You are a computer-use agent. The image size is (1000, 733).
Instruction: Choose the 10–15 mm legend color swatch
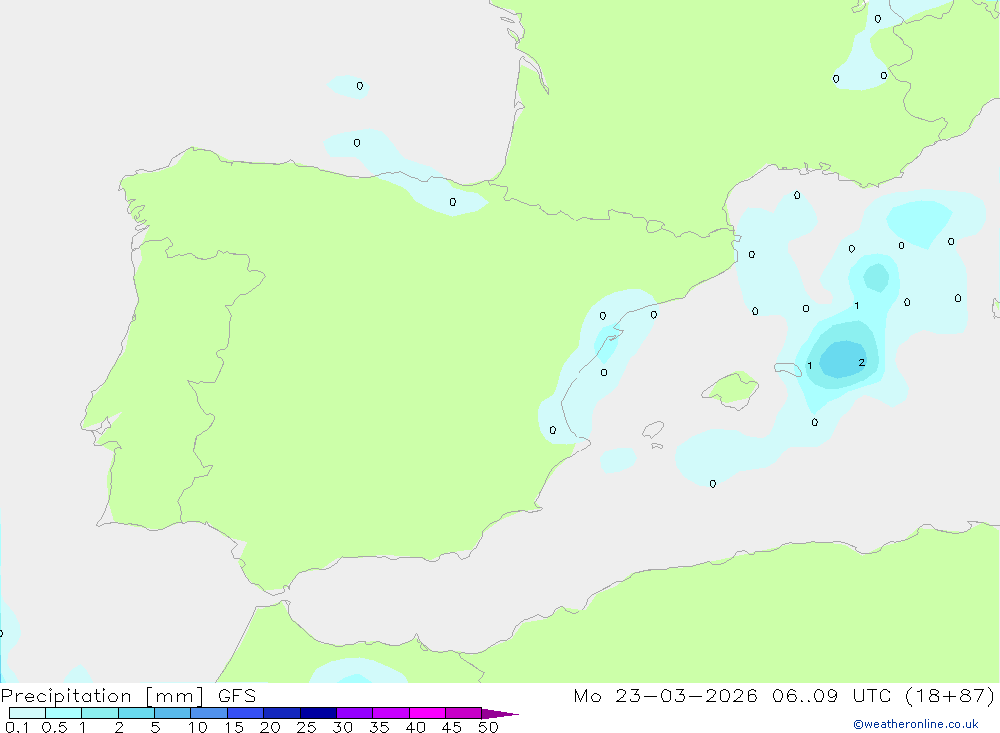coord(209,713)
